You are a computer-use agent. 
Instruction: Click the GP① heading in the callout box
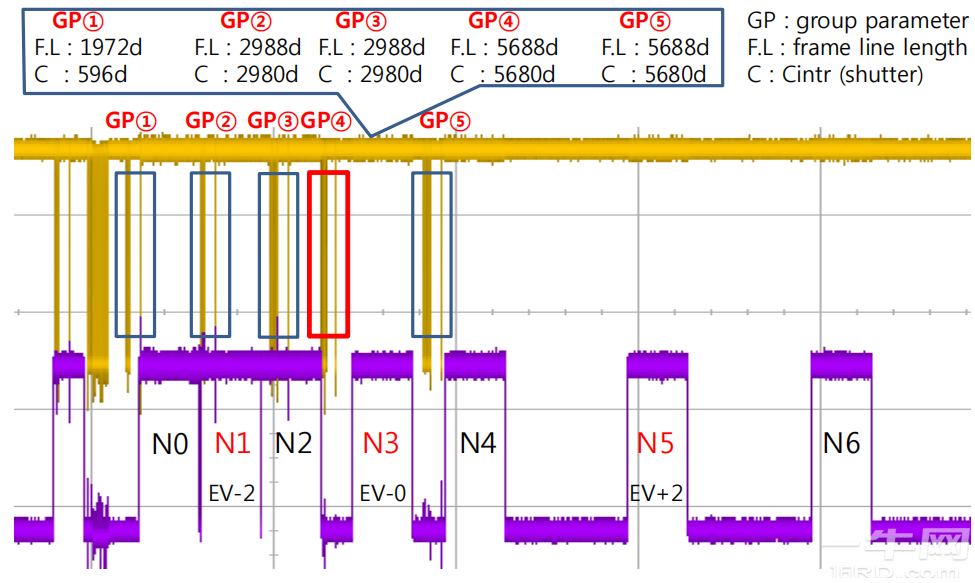(x=78, y=21)
